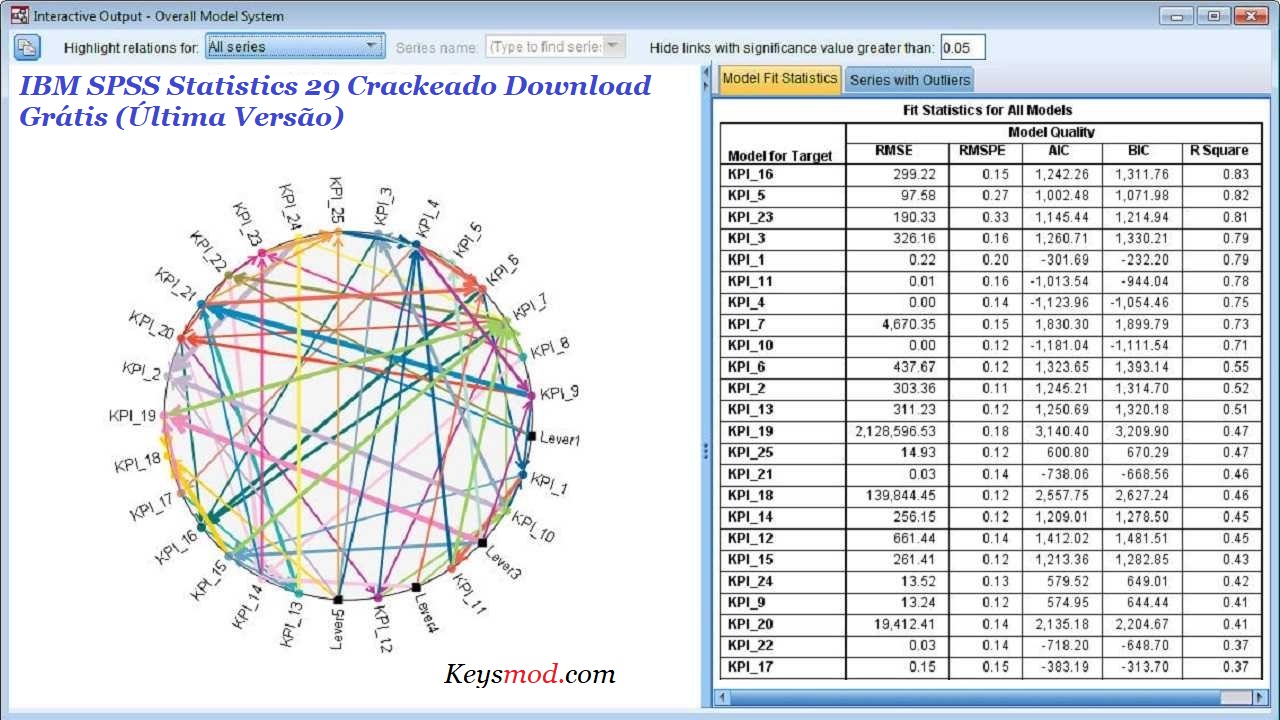Click the R Square value 0.83
The width and height of the screenshot is (1280, 720).
[1235, 175]
